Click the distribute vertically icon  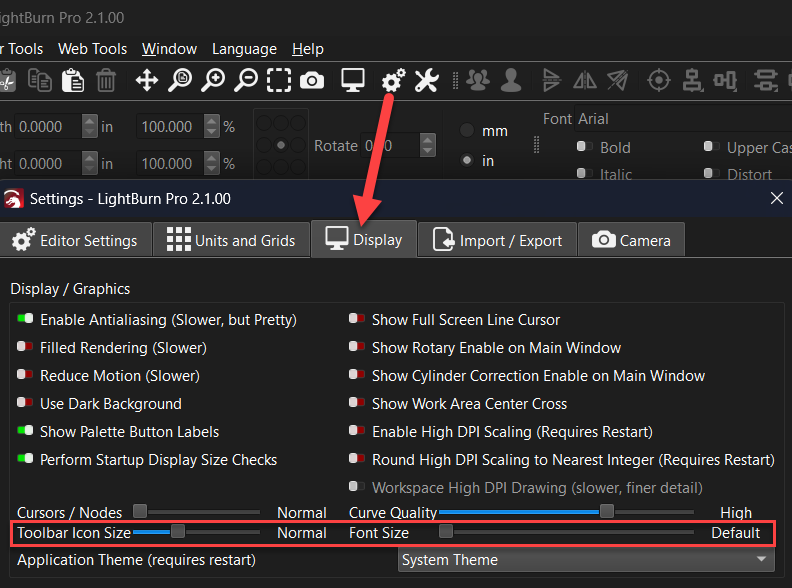tap(765, 80)
